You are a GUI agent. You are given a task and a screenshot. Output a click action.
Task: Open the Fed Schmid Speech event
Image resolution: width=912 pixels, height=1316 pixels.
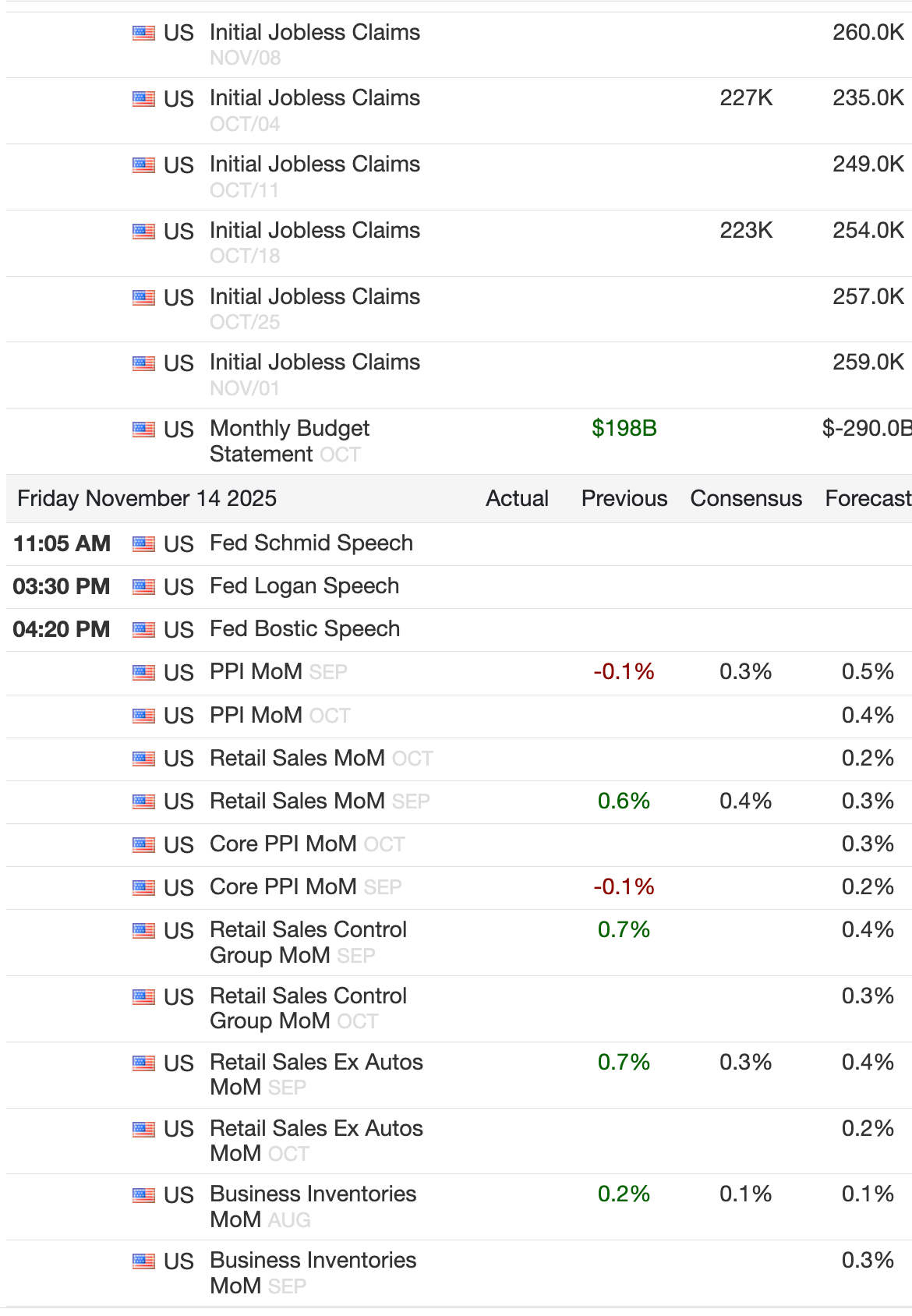pos(311,543)
